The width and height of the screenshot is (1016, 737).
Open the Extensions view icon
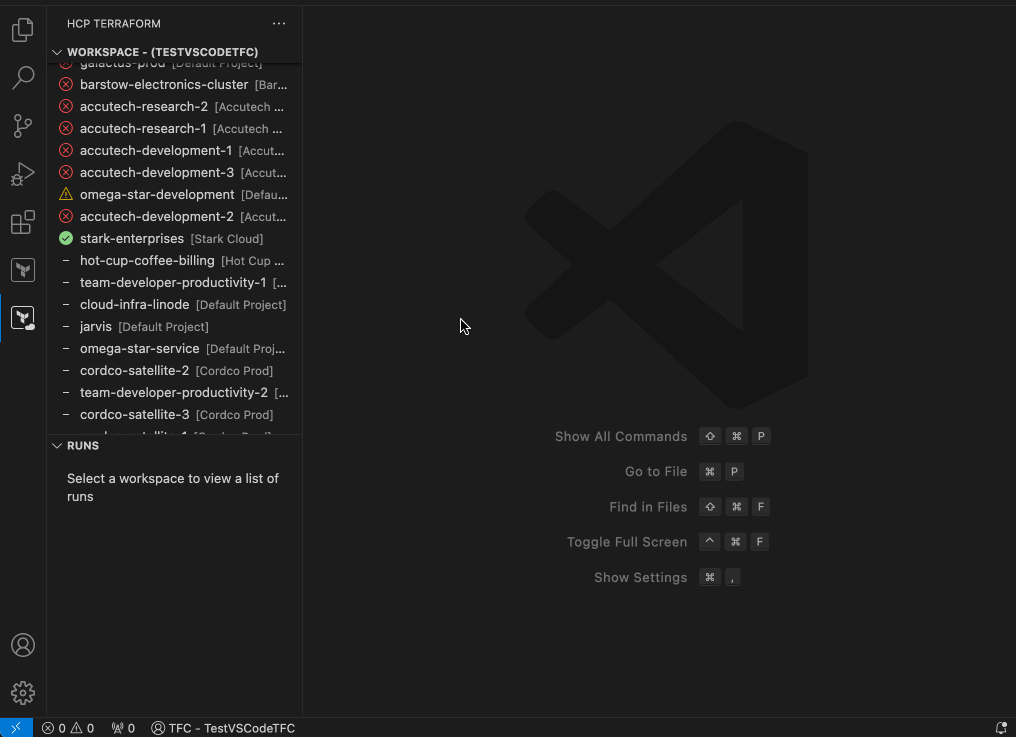pos(23,222)
